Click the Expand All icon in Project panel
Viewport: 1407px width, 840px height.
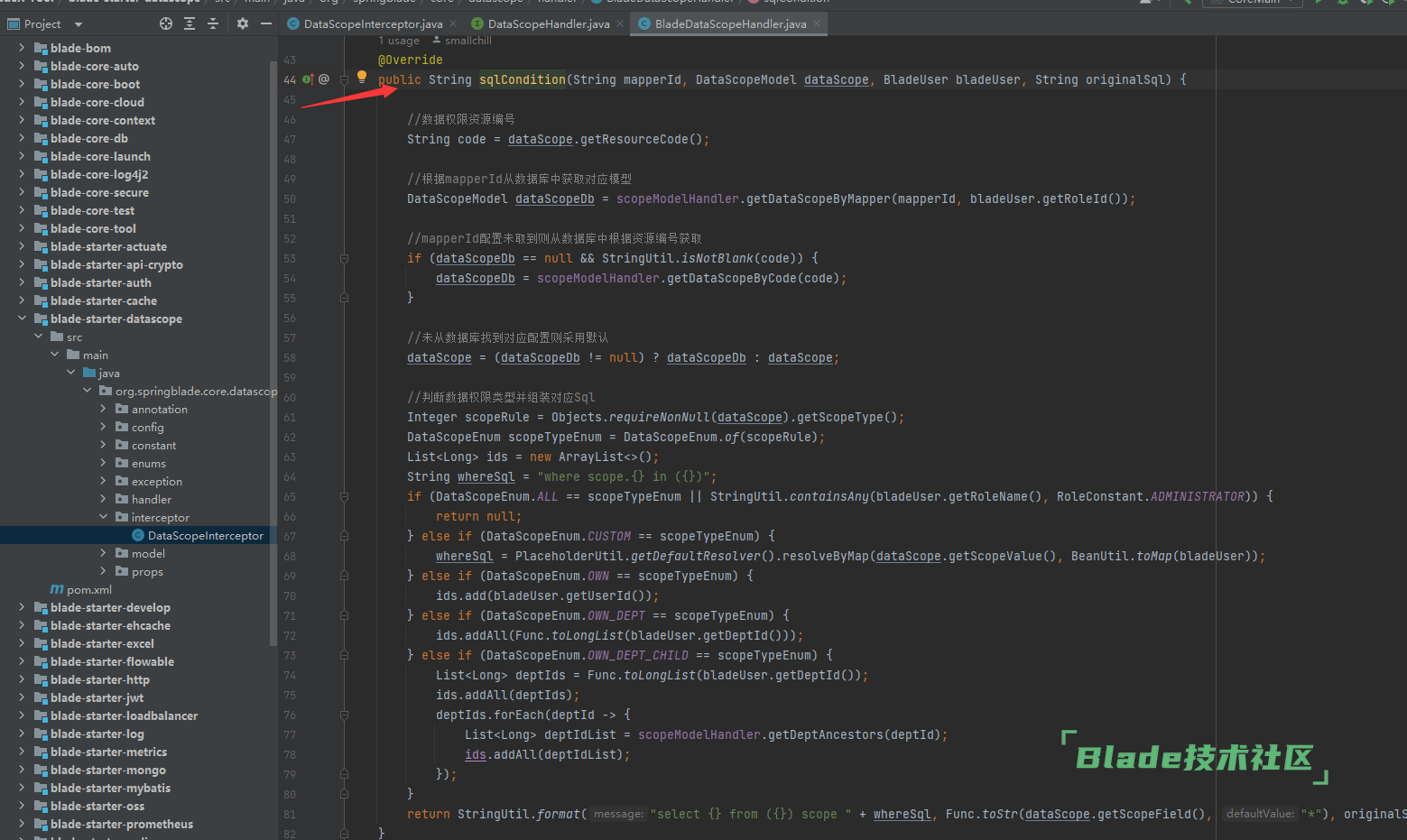190,24
